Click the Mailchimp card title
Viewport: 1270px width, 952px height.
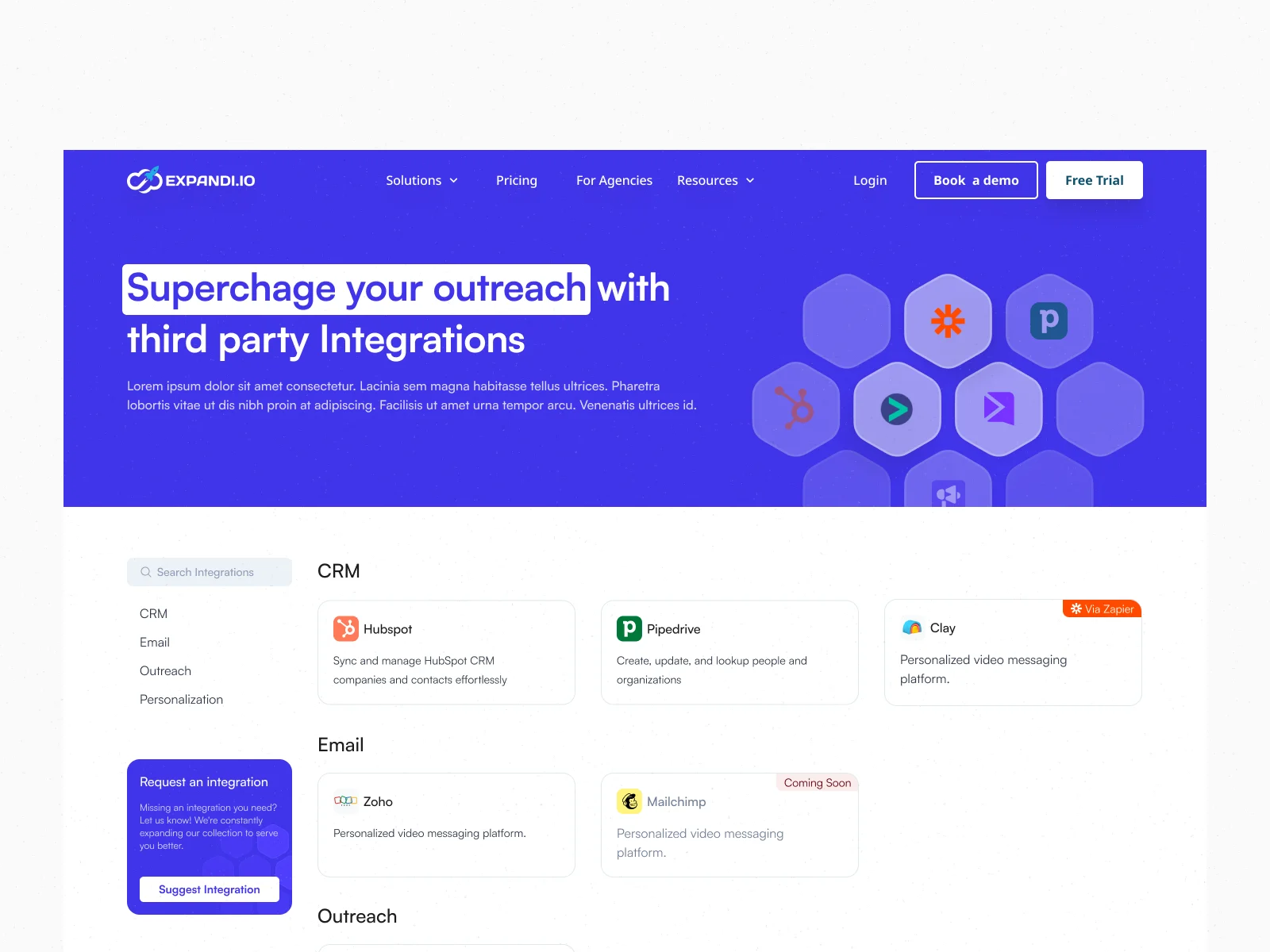[x=676, y=801]
